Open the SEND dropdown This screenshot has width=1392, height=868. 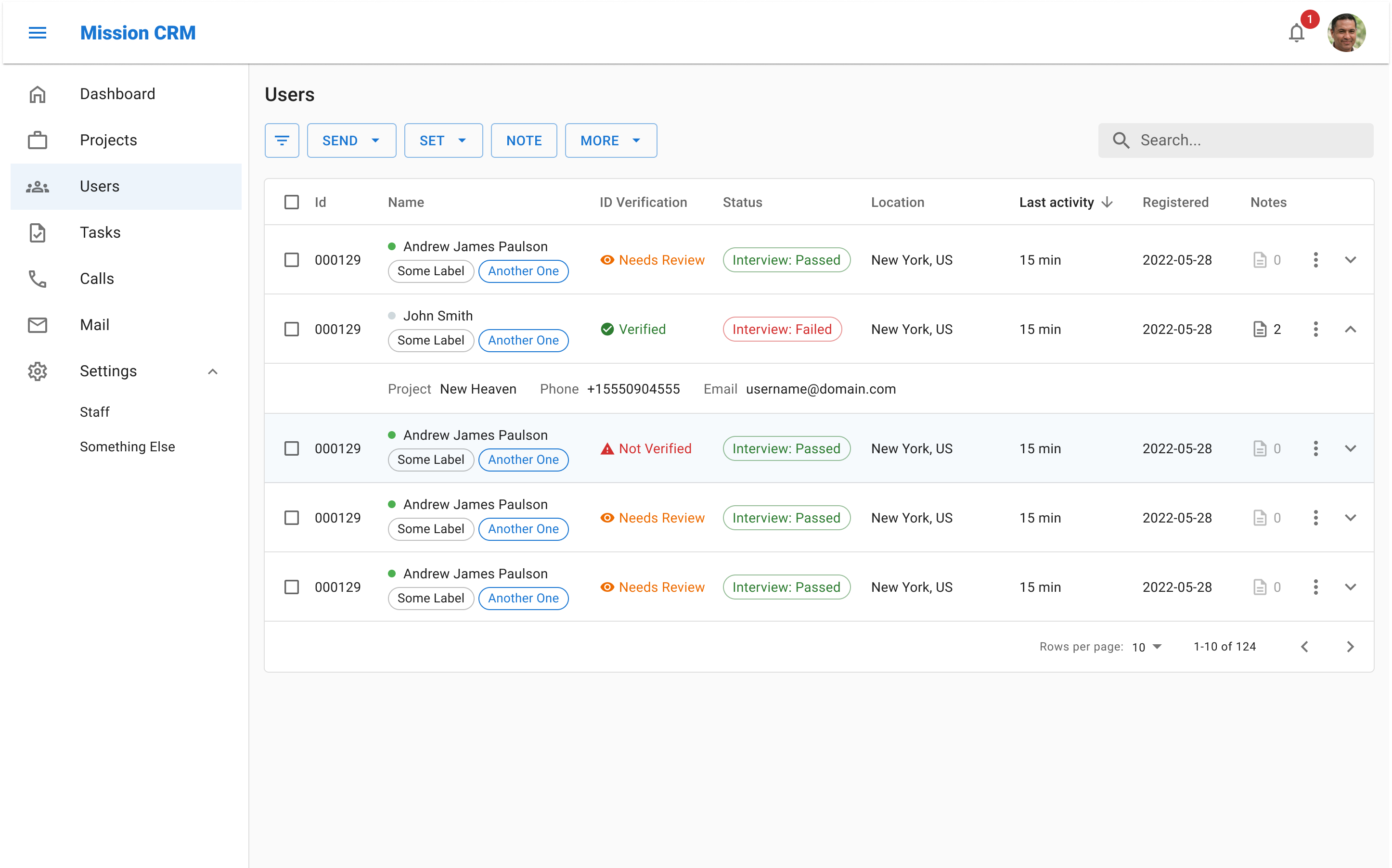coord(351,140)
